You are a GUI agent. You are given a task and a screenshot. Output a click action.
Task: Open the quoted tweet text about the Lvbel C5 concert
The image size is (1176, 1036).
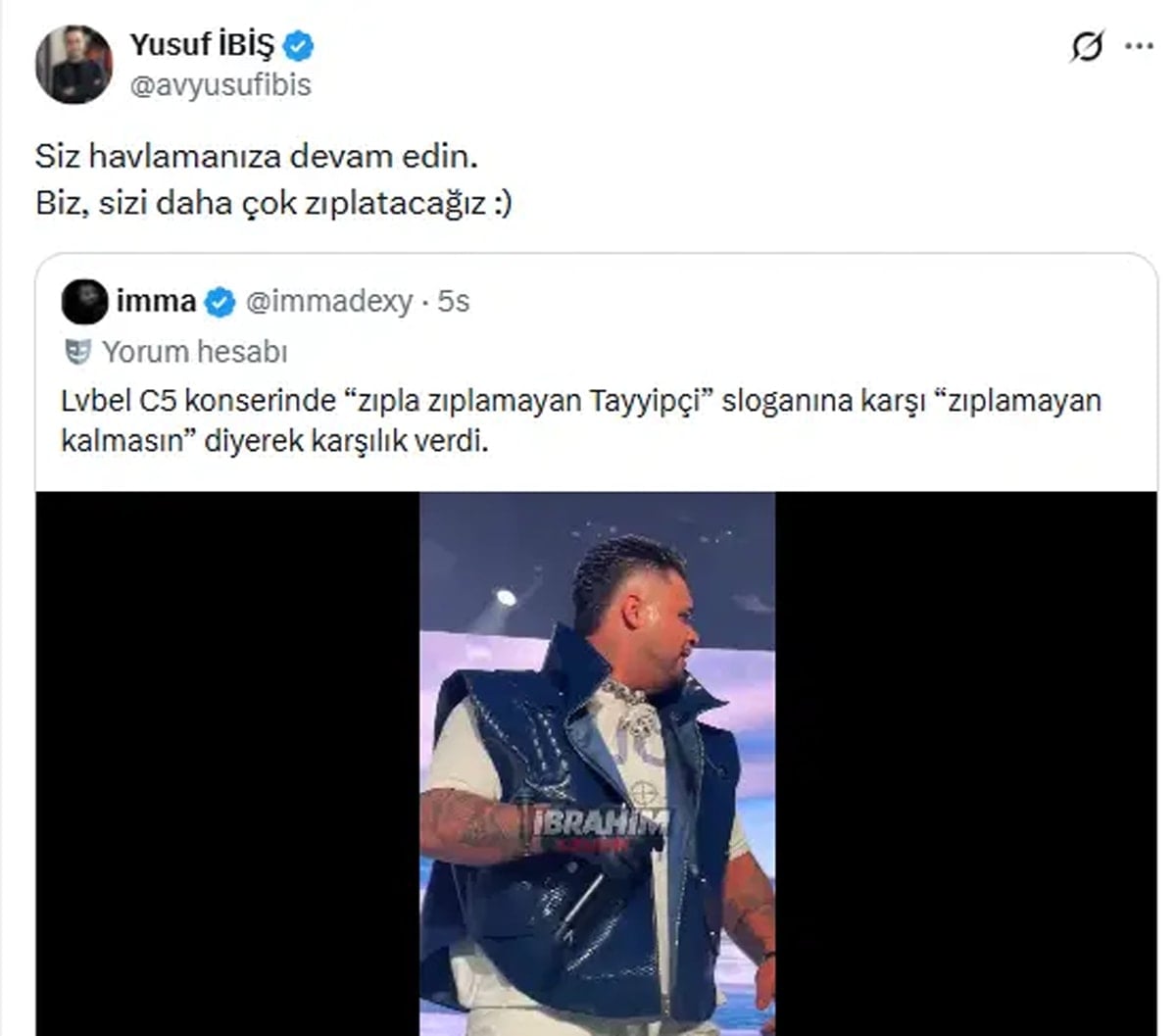581,420
